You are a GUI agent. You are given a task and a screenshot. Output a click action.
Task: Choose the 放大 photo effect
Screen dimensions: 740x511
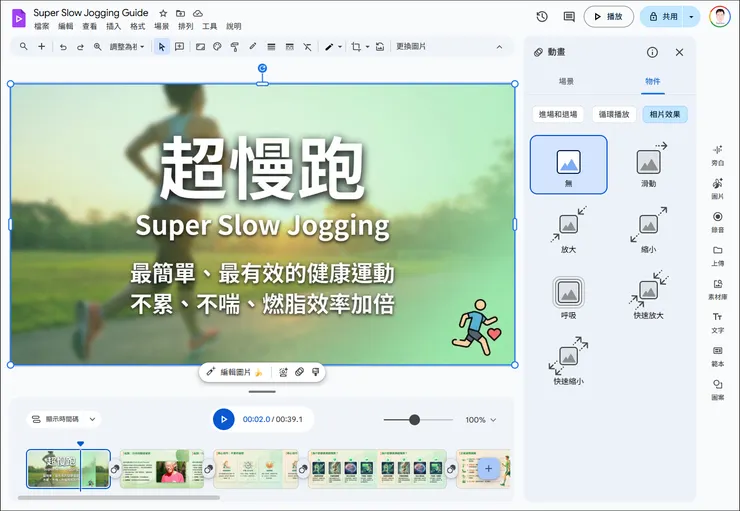pos(568,230)
